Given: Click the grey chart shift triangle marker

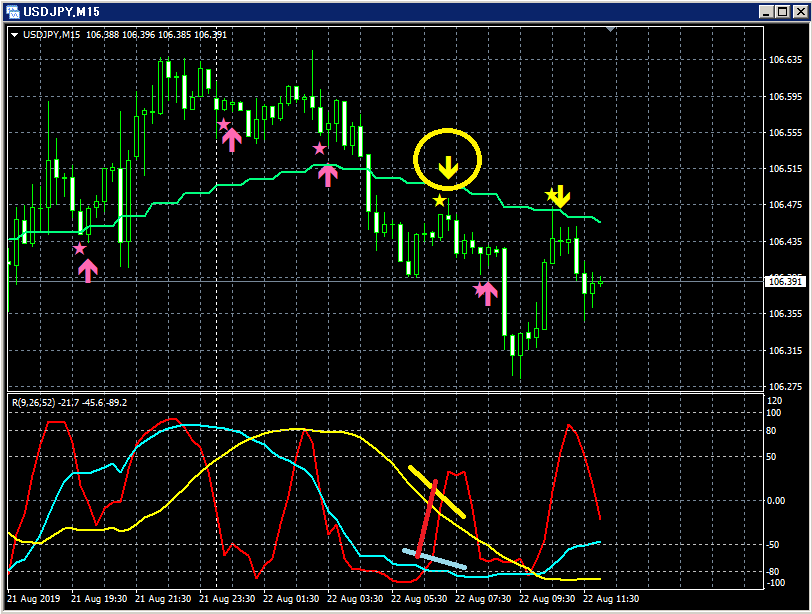Looking at the screenshot, I should [x=611, y=30].
